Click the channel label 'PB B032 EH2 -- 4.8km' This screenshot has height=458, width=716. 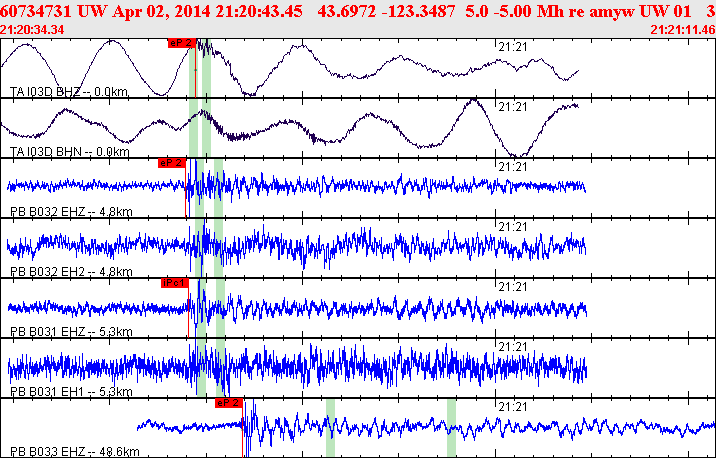(71, 272)
